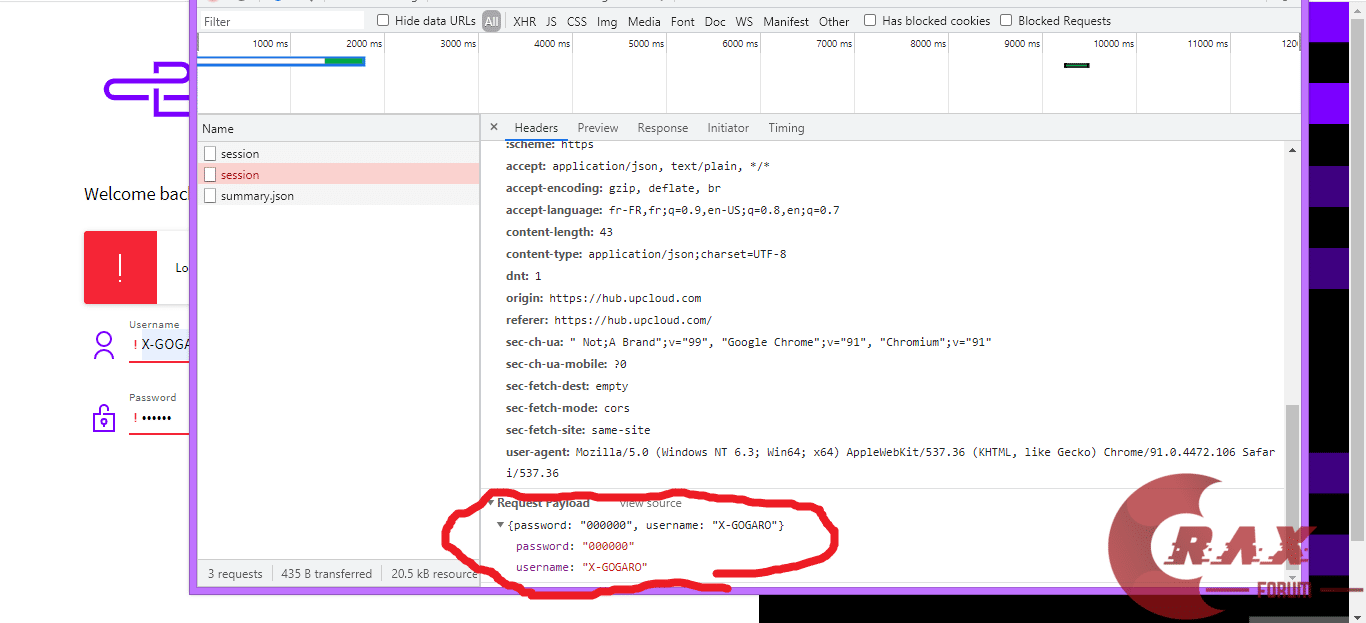
Task: Switch to the Preview tab
Action: coord(597,128)
